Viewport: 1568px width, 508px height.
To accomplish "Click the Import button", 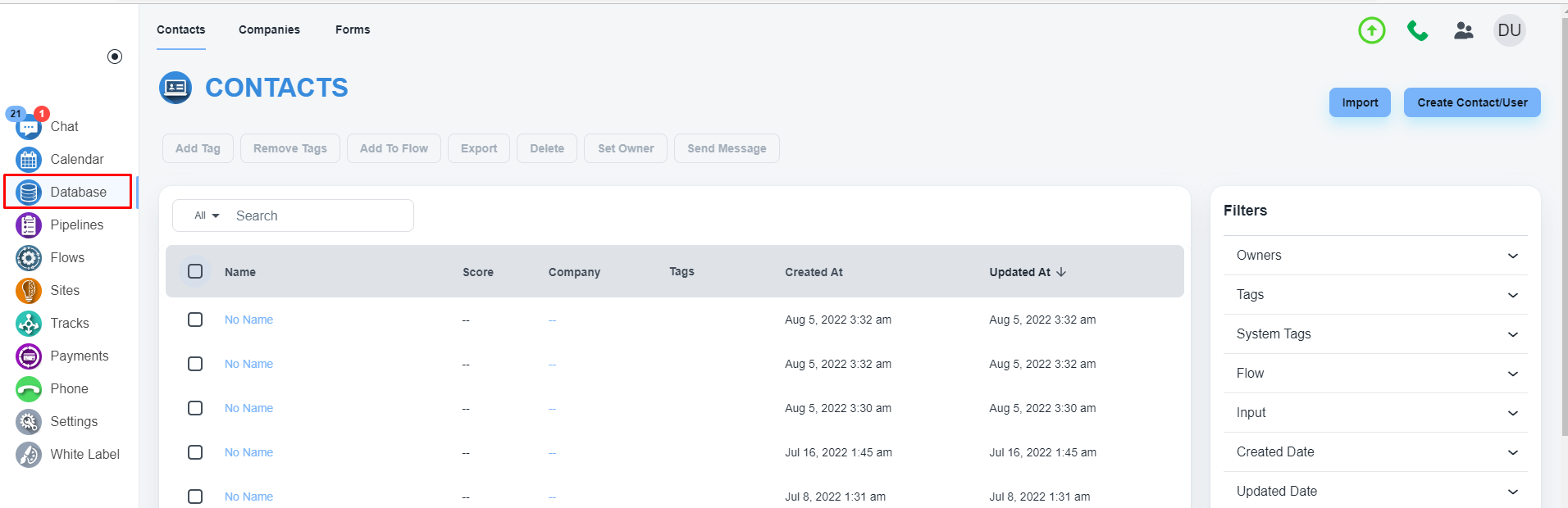I will pos(1359,102).
